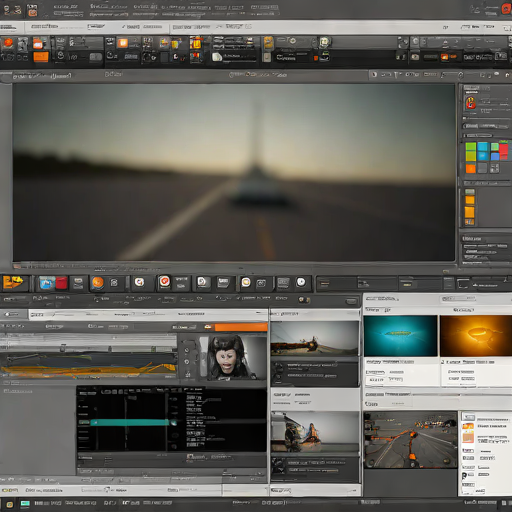Click the yellow-orange logo icon starting the middle toolbar

(13, 282)
